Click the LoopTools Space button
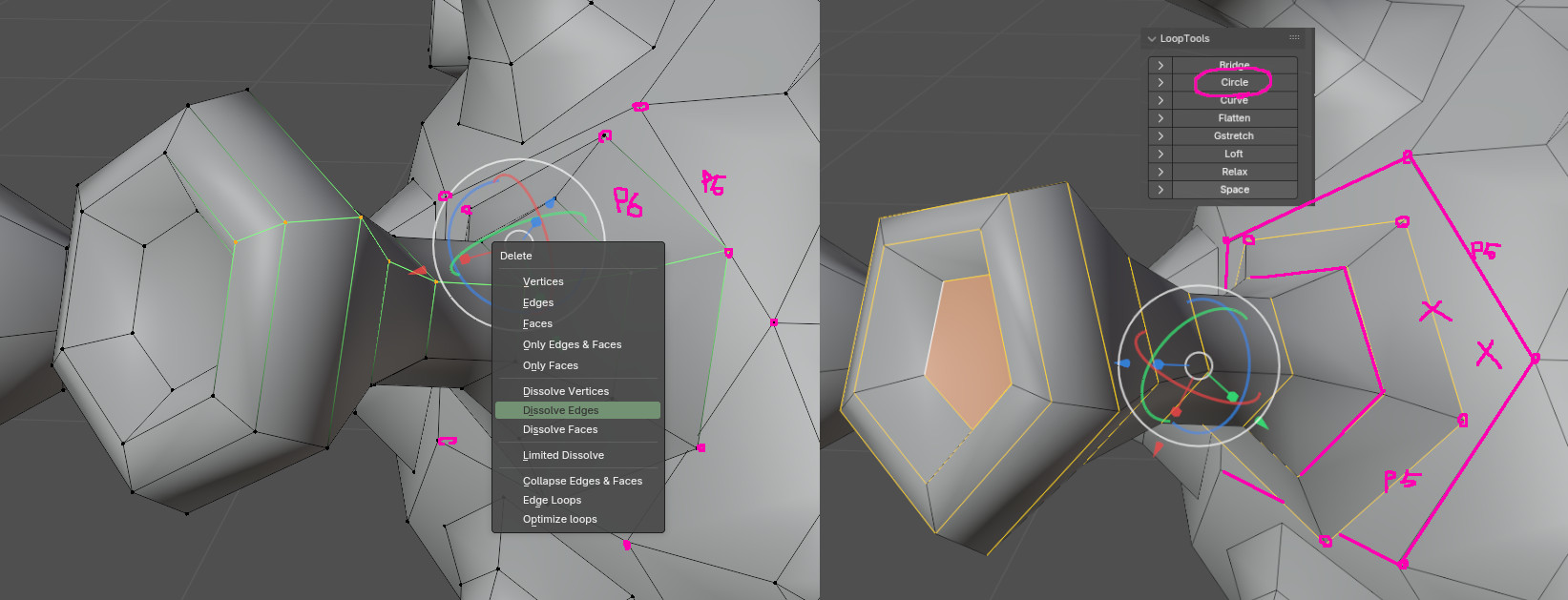The height and width of the screenshot is (600, 1568). click(x=1234, y=190)
